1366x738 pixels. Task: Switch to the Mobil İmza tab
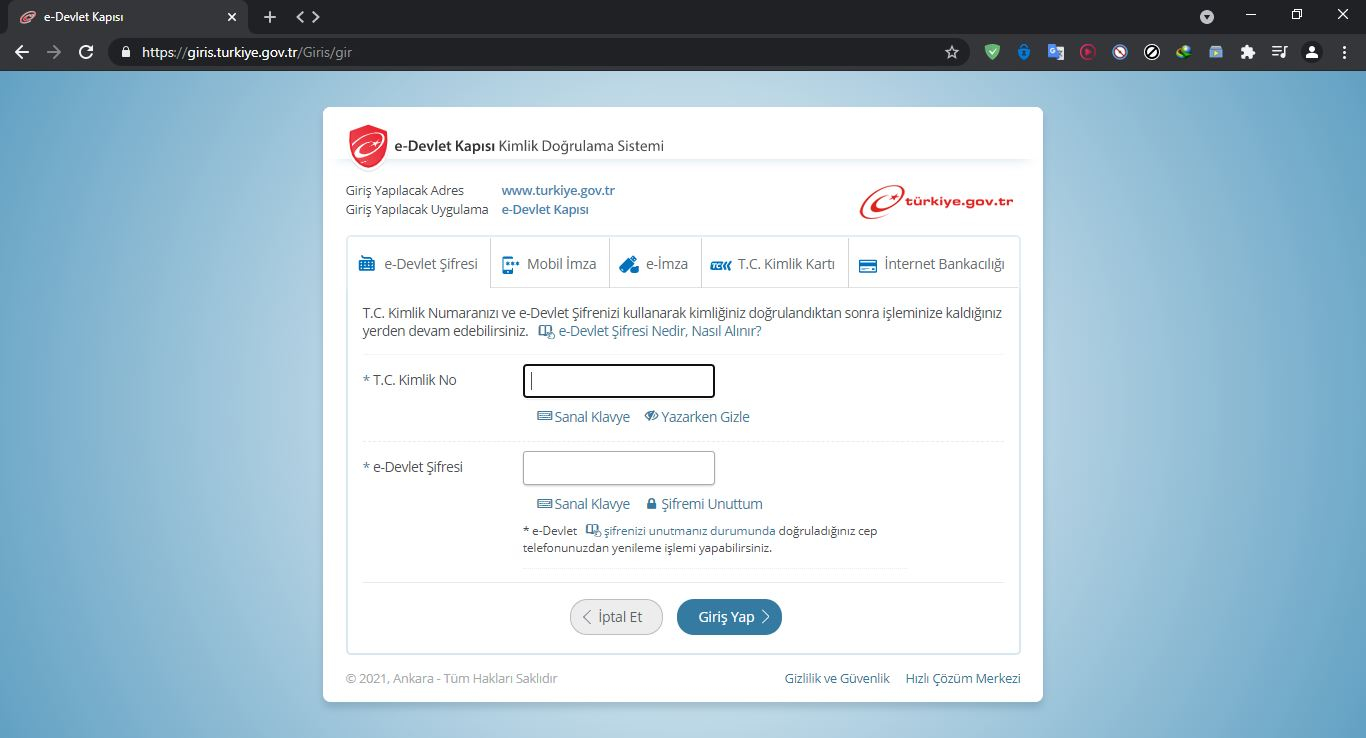(x=549, y=265)
